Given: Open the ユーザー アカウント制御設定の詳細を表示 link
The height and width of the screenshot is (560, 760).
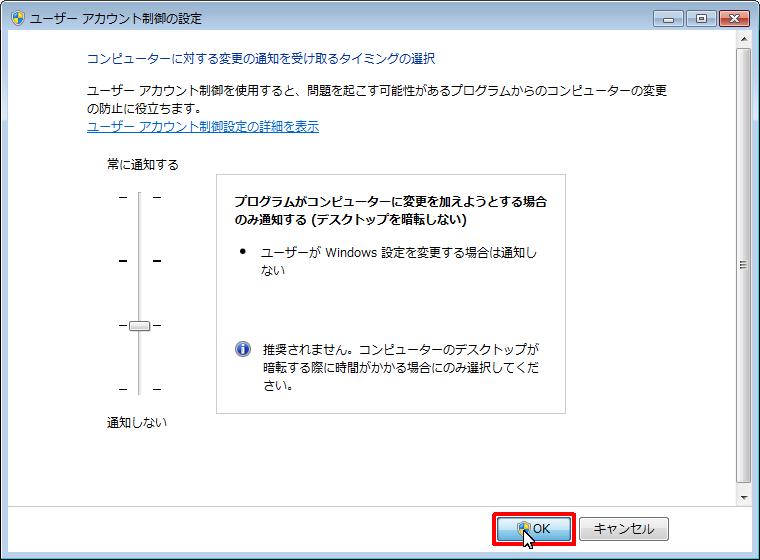Looking at the screenshot, I should [203, 127].
